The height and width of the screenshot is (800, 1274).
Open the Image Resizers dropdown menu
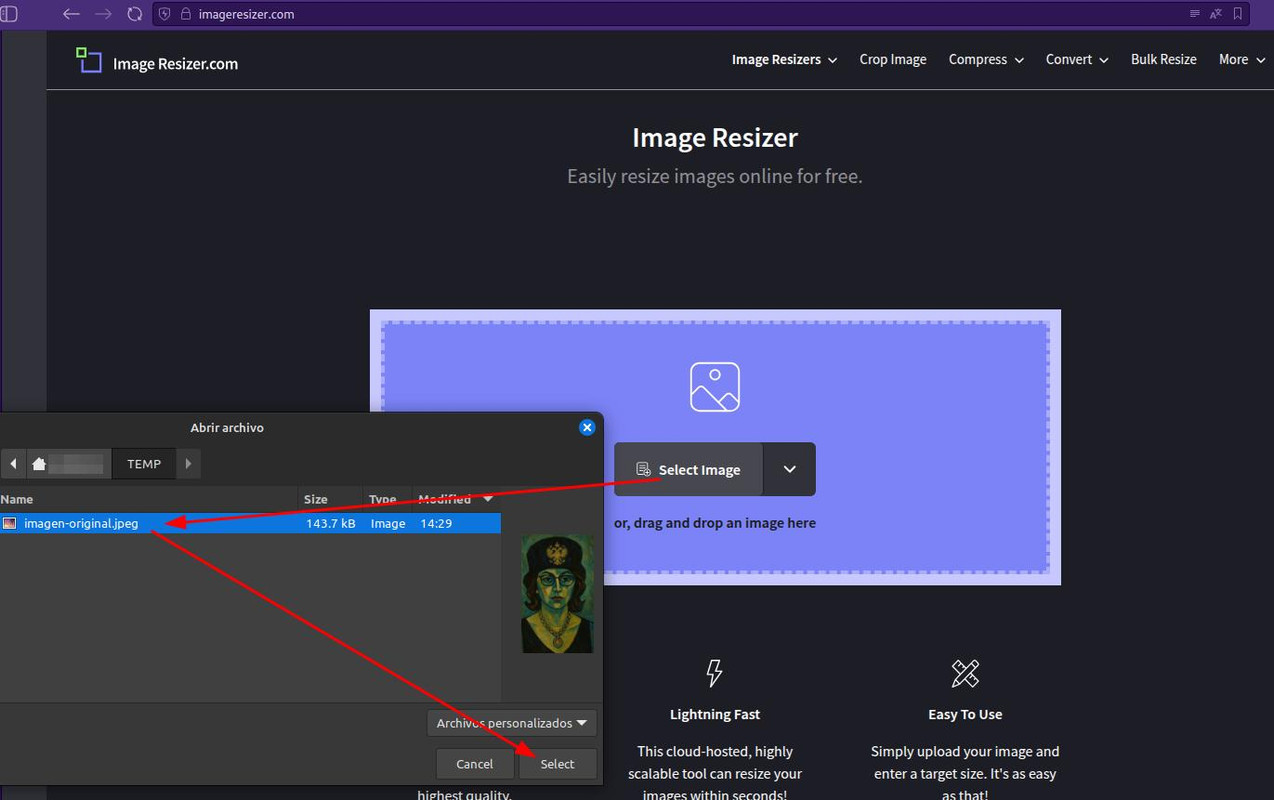tap(784, 60)
